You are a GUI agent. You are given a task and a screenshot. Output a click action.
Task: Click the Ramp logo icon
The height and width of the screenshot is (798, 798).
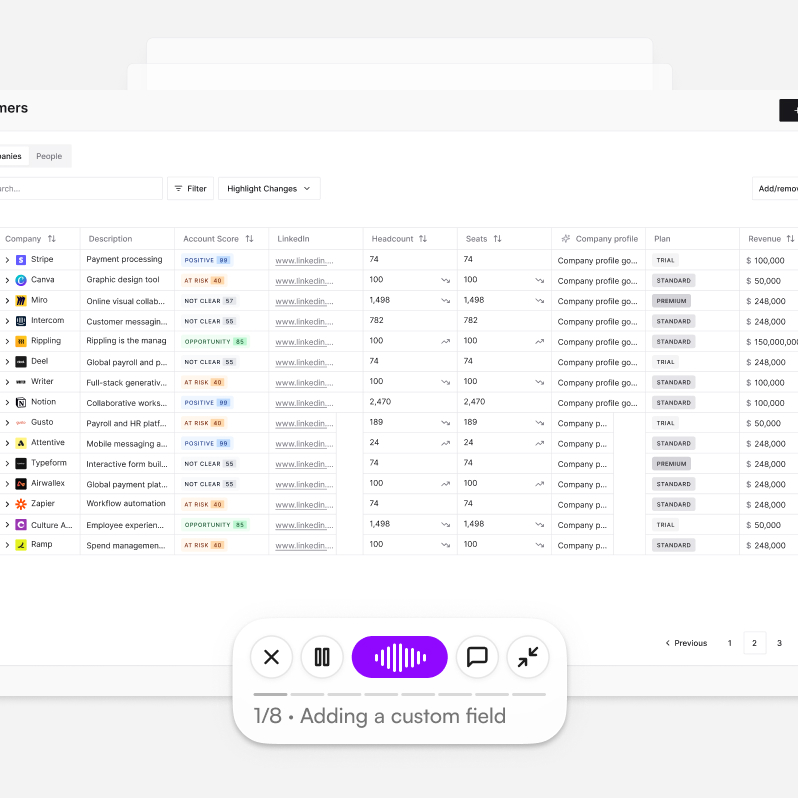click(x=21, y=545)
